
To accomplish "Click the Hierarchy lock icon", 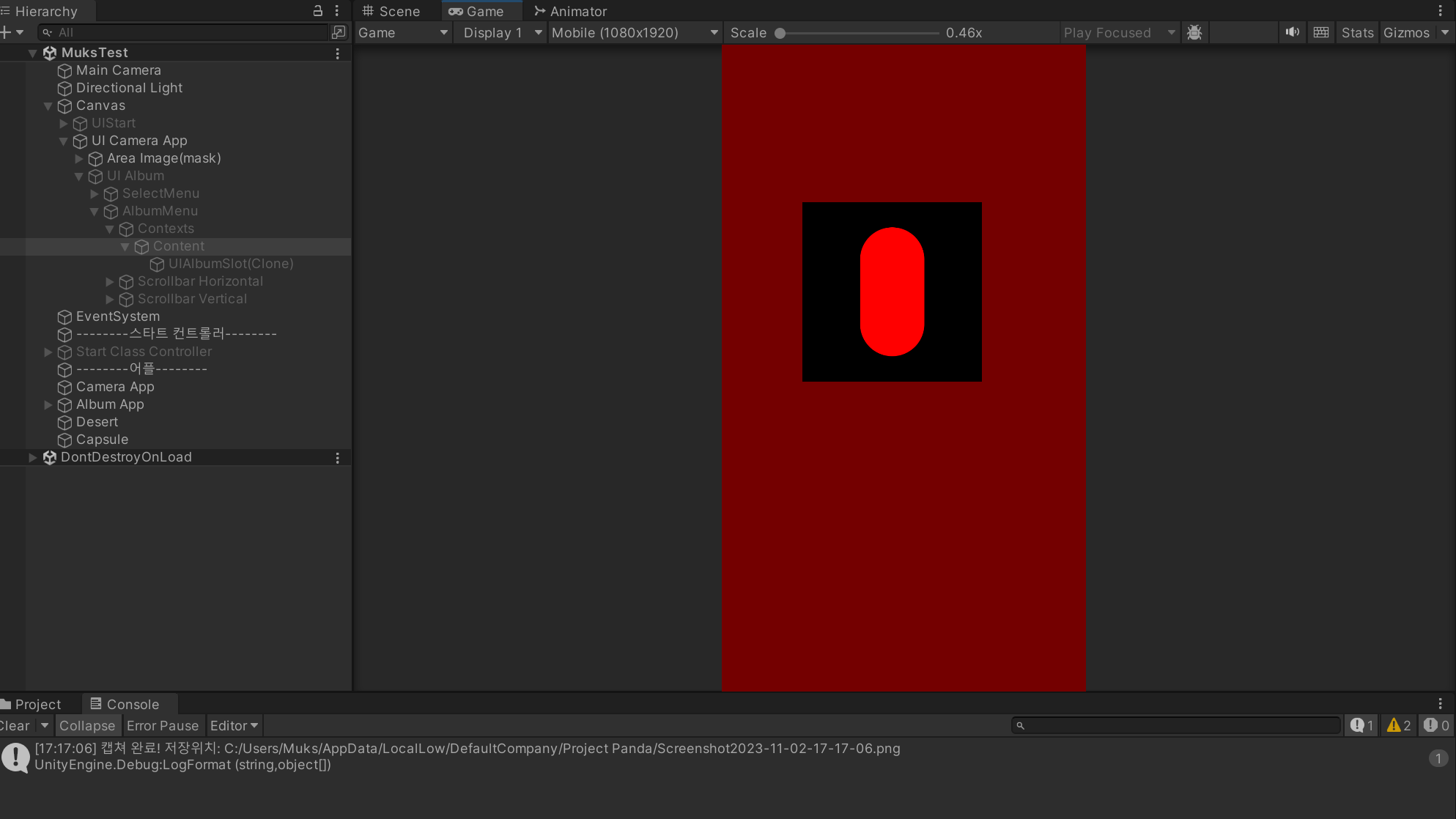I will click(x=318, y=11).
